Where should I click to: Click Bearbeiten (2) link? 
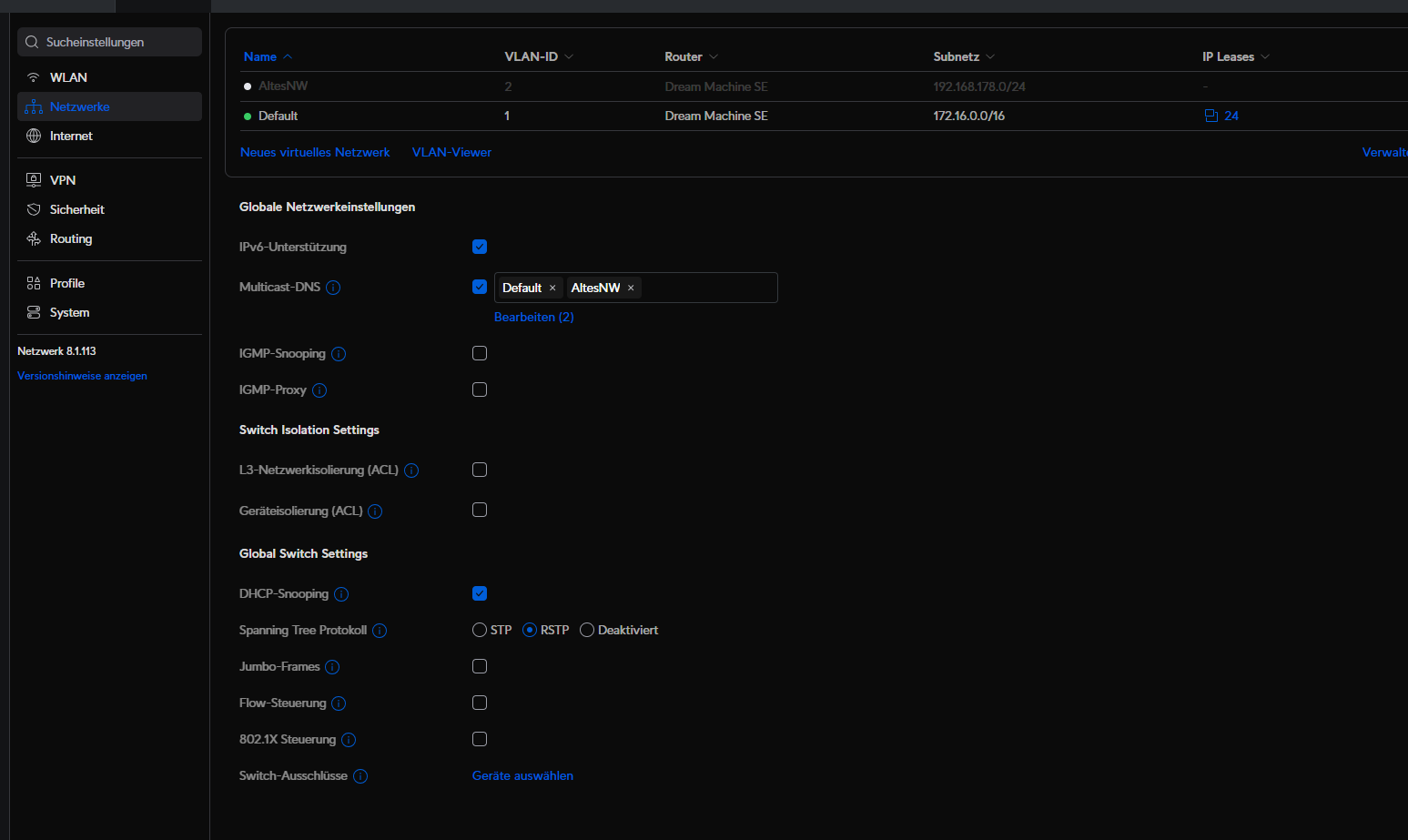click(533, 317)
